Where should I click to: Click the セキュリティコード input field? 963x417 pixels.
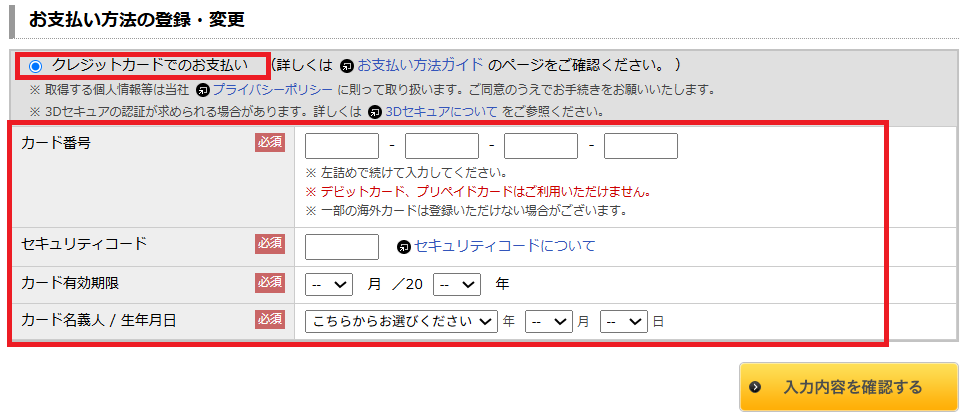342,246
